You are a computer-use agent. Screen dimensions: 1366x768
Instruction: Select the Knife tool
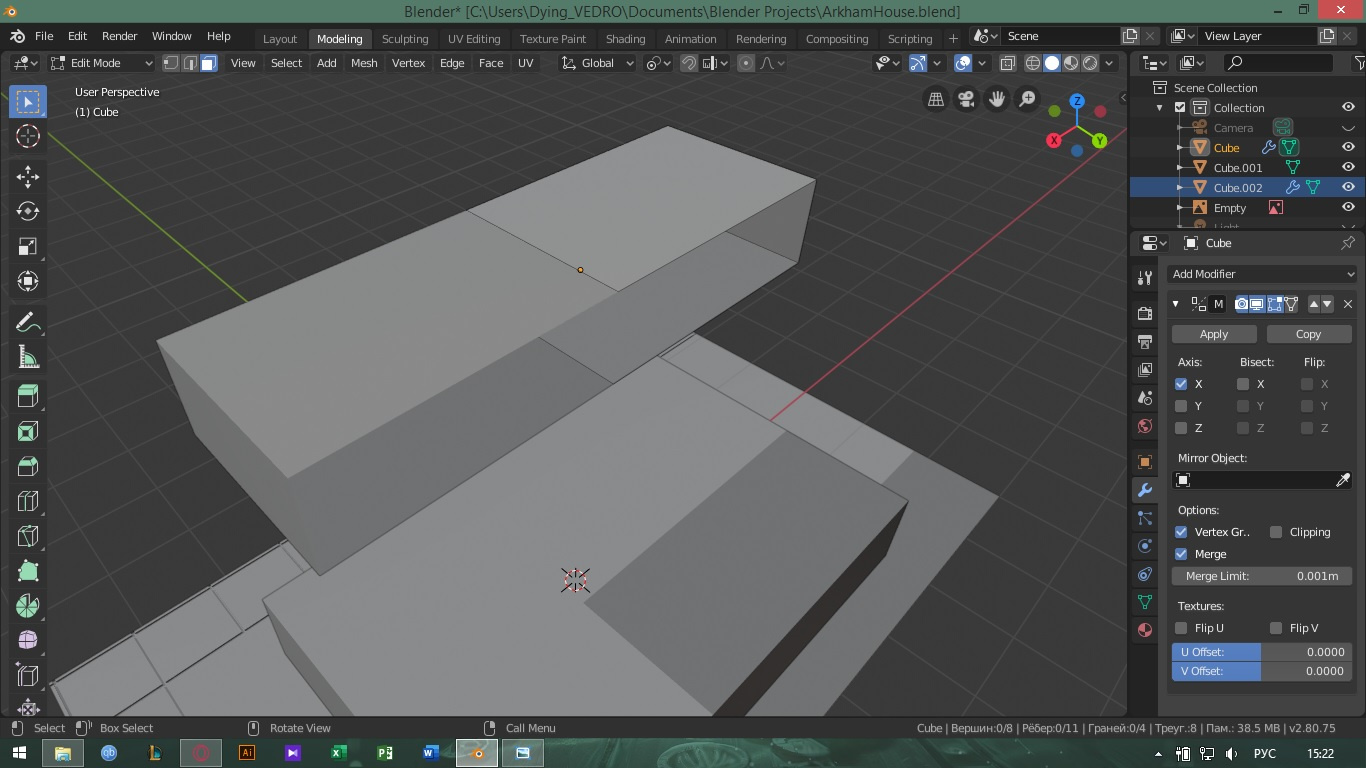(x=28, y=536)
